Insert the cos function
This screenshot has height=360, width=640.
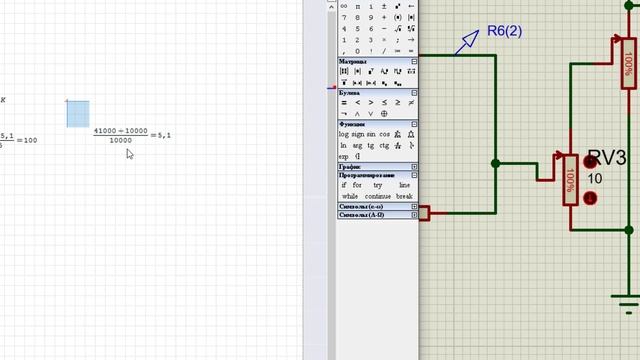coord(384,134)
